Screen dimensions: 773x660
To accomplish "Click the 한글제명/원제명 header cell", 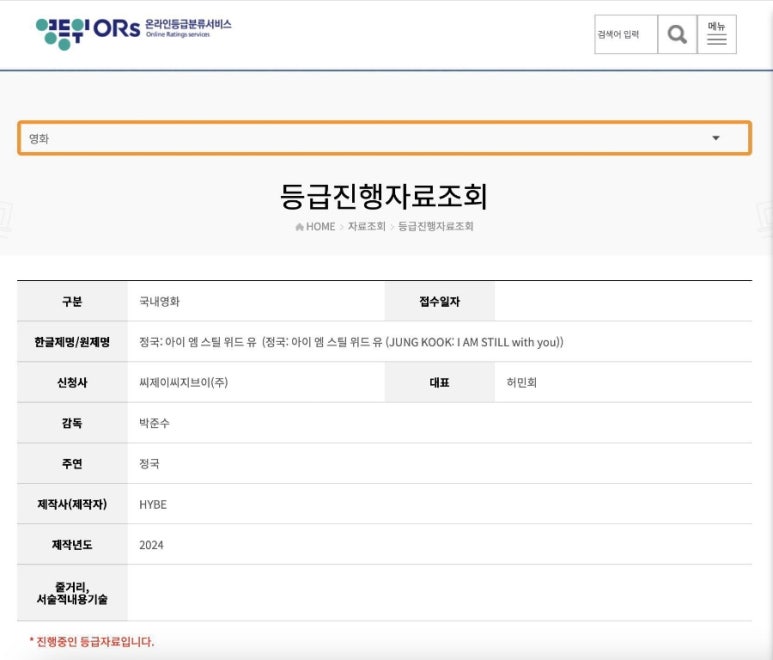I will tap(72, 342).
